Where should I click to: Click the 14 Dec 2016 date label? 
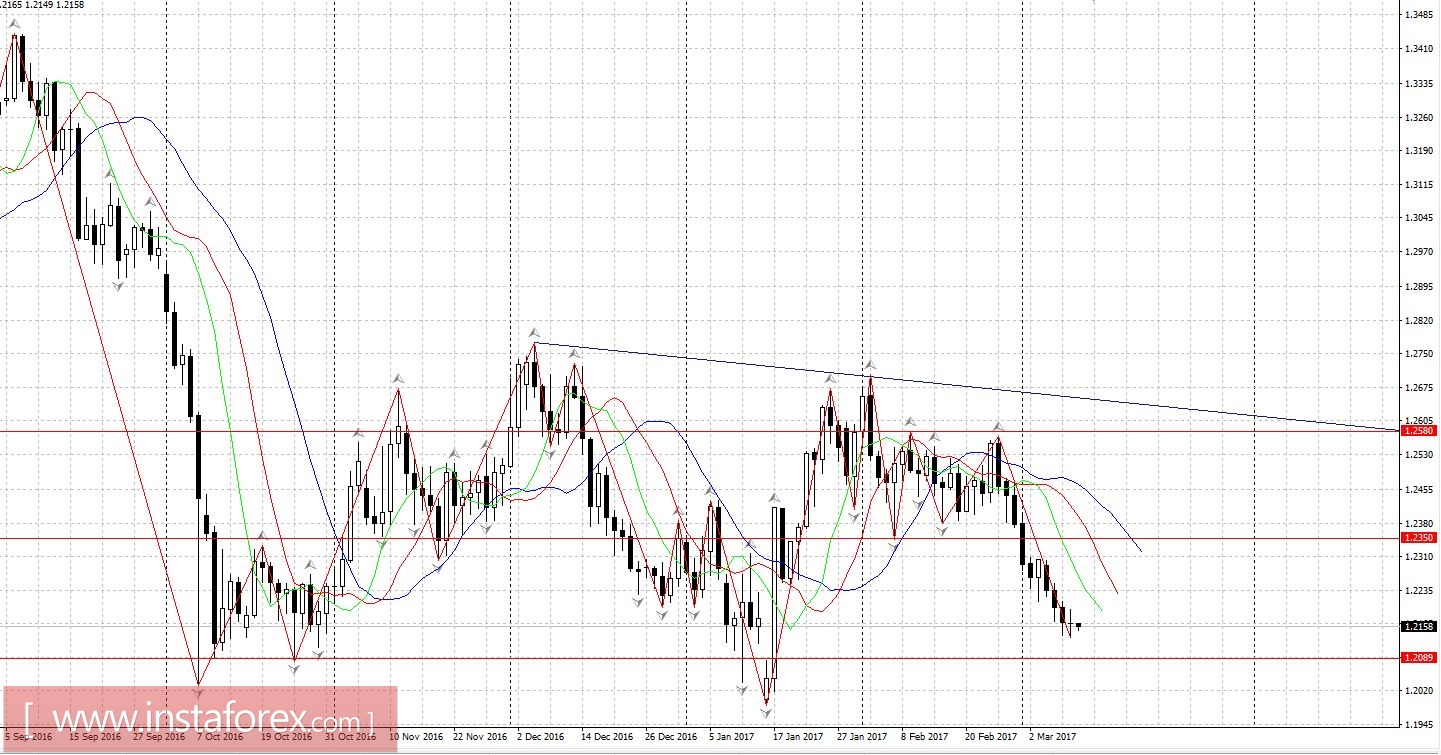[607, 737]
